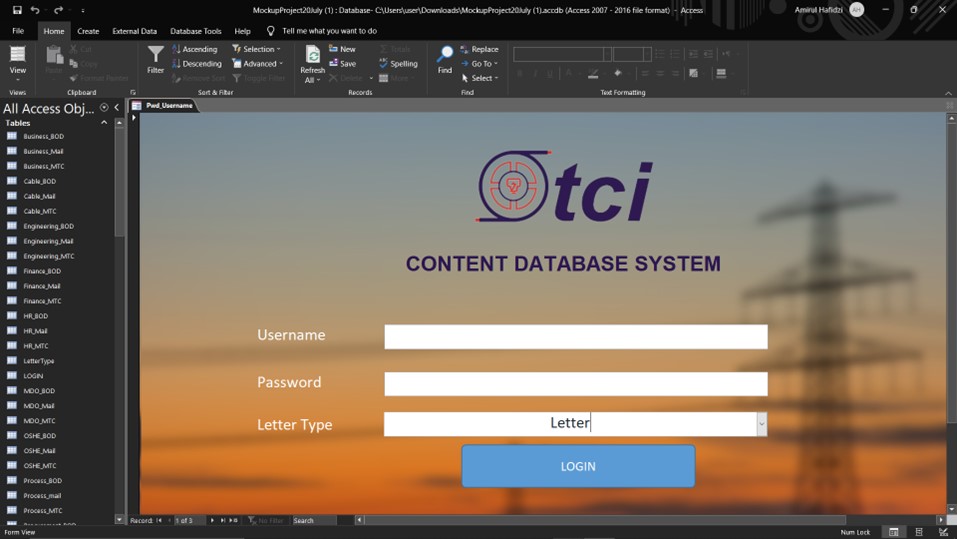Open the Select dropdown in Find group
Viewport: 957px width, 539px height.
[x=480, y=78]
